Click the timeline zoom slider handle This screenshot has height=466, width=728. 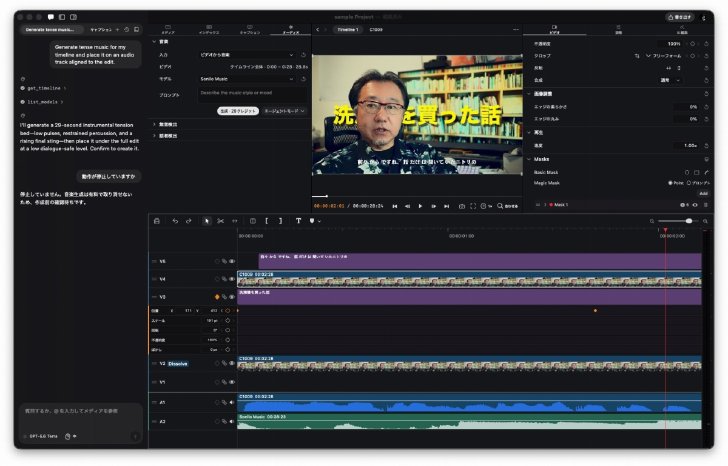click(x=689, y=221)
